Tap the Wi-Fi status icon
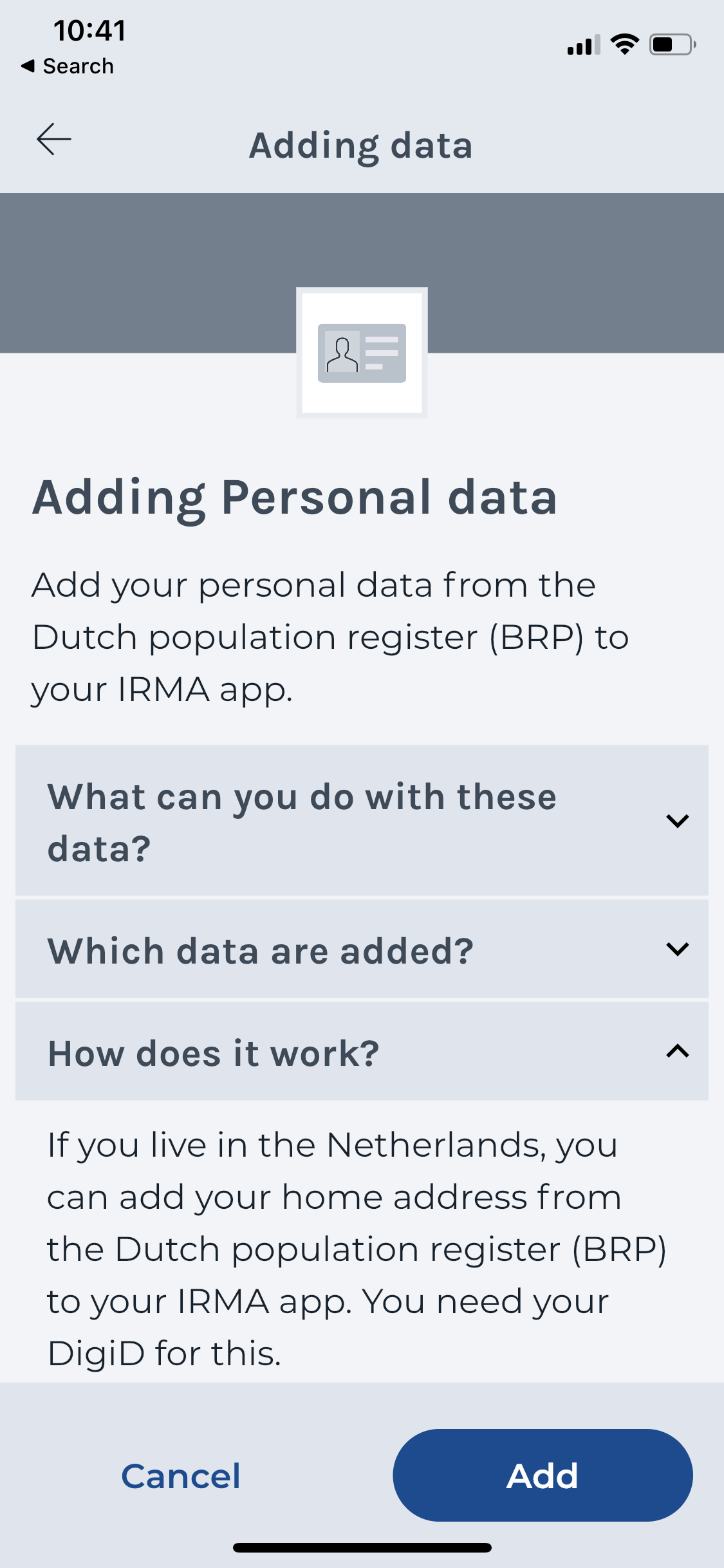The width and height of the screenshot is (724, 1568). 624,44
